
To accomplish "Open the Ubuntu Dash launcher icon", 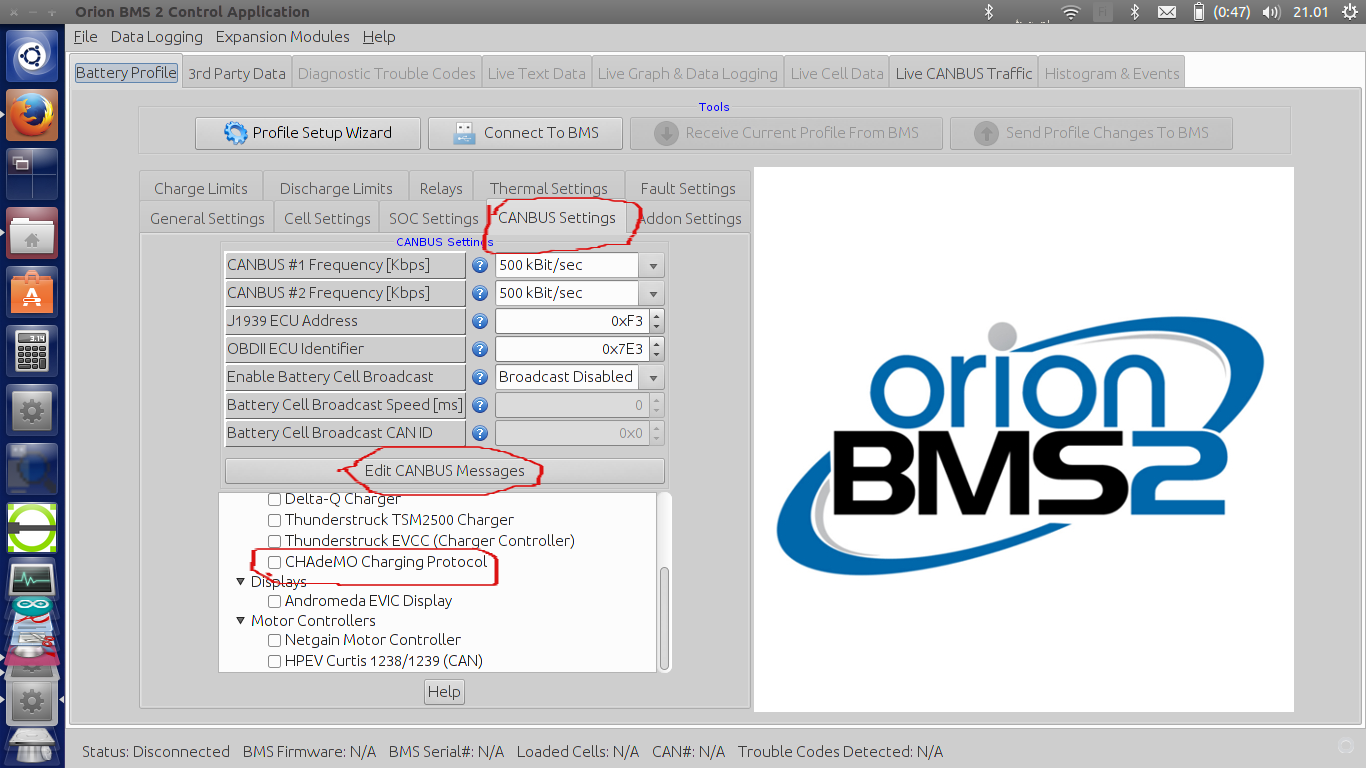I will click(32, 56).
